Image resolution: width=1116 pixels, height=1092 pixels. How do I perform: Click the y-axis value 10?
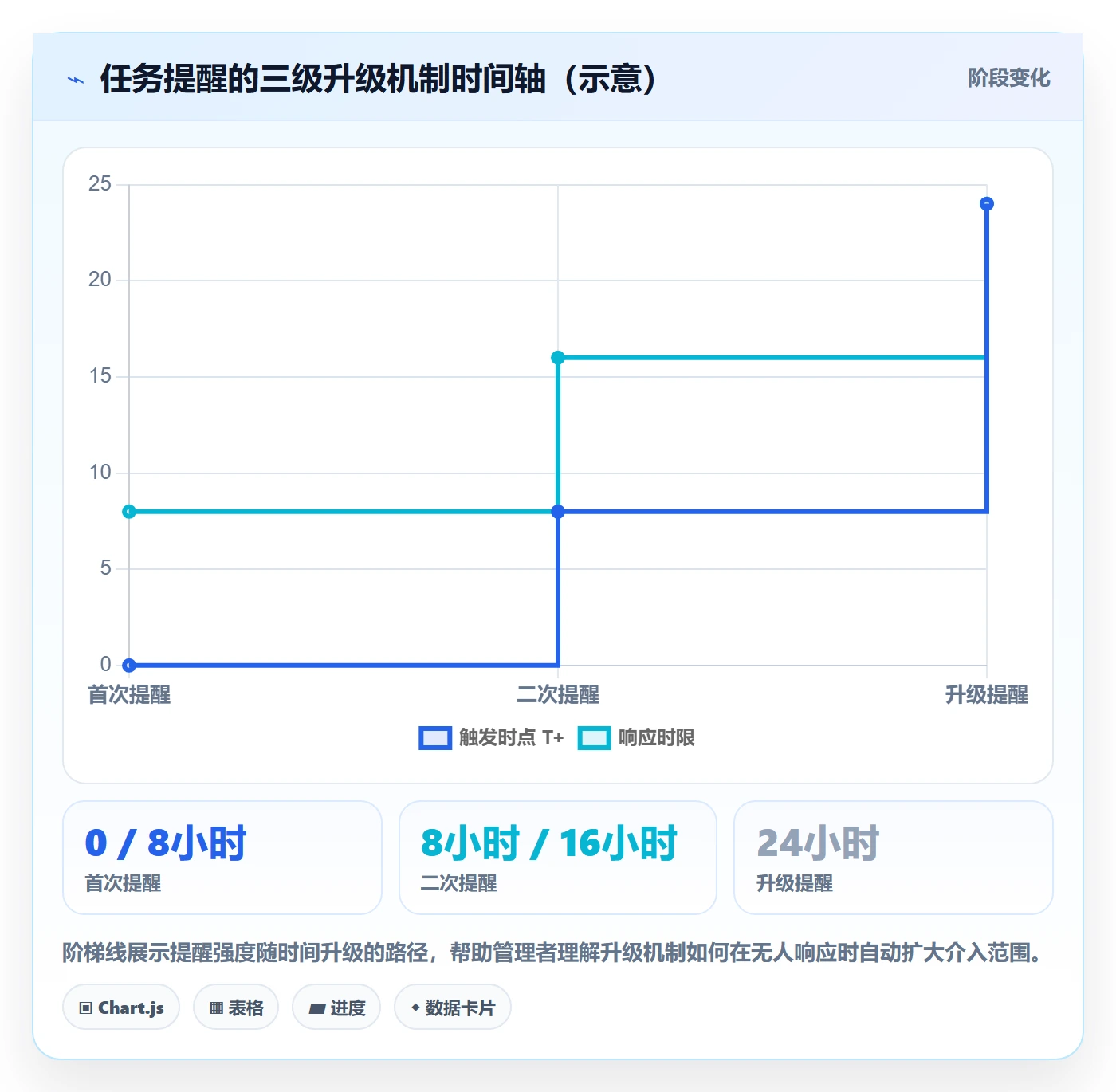point(100,473)
